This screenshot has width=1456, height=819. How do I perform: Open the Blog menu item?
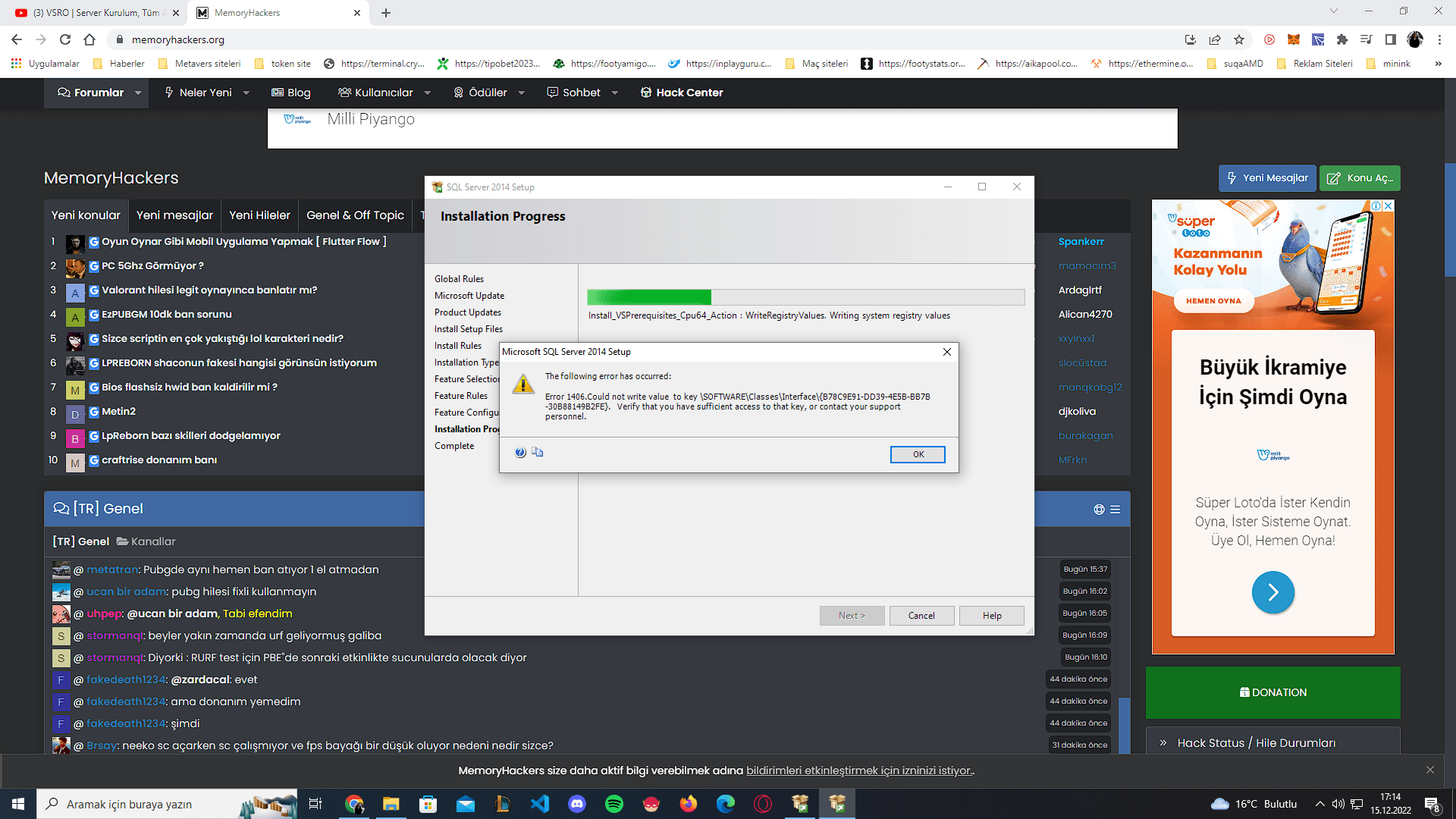tap(291, 93)
